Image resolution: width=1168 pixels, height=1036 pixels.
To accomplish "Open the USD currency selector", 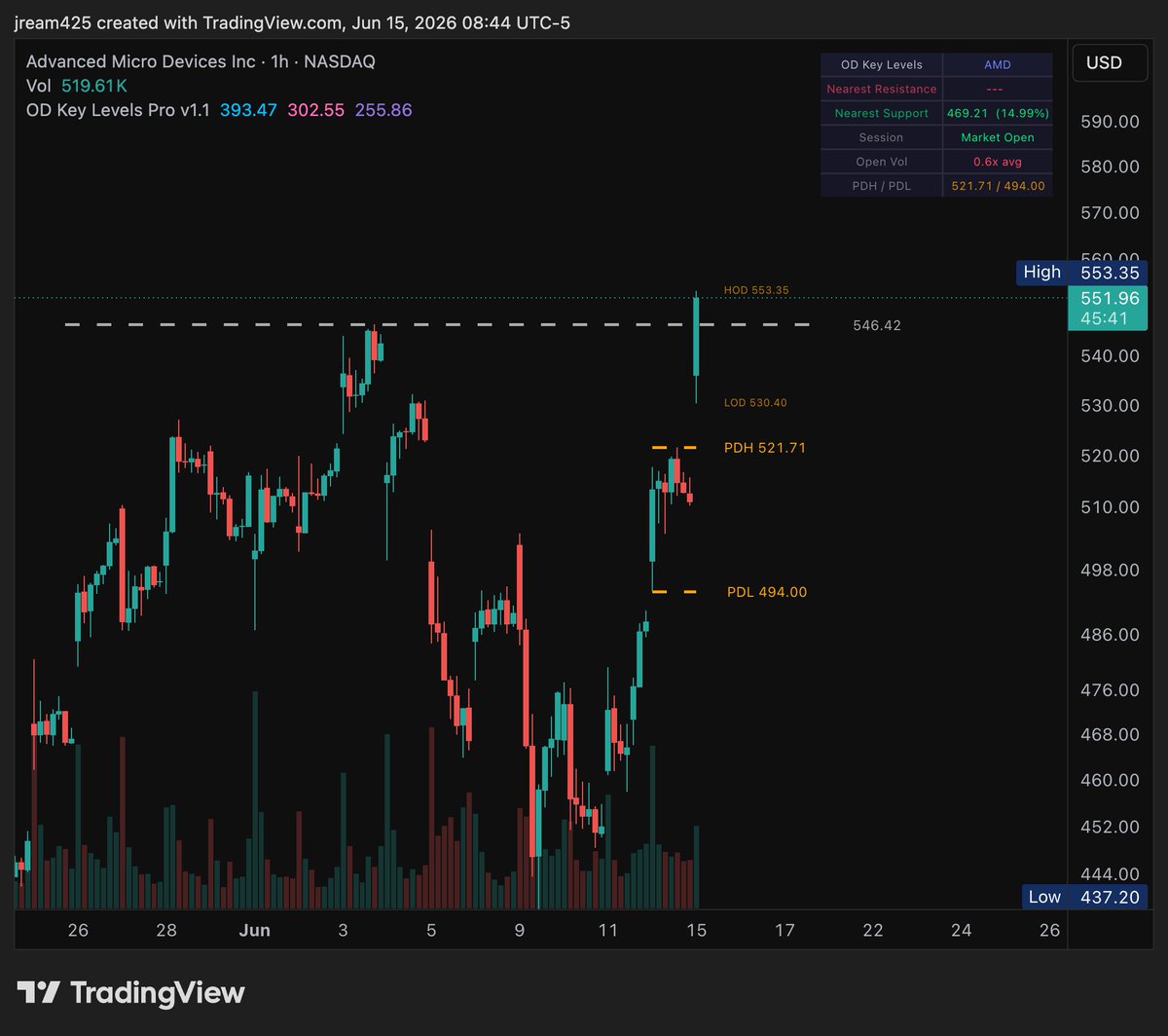I will click(1110, 63).
